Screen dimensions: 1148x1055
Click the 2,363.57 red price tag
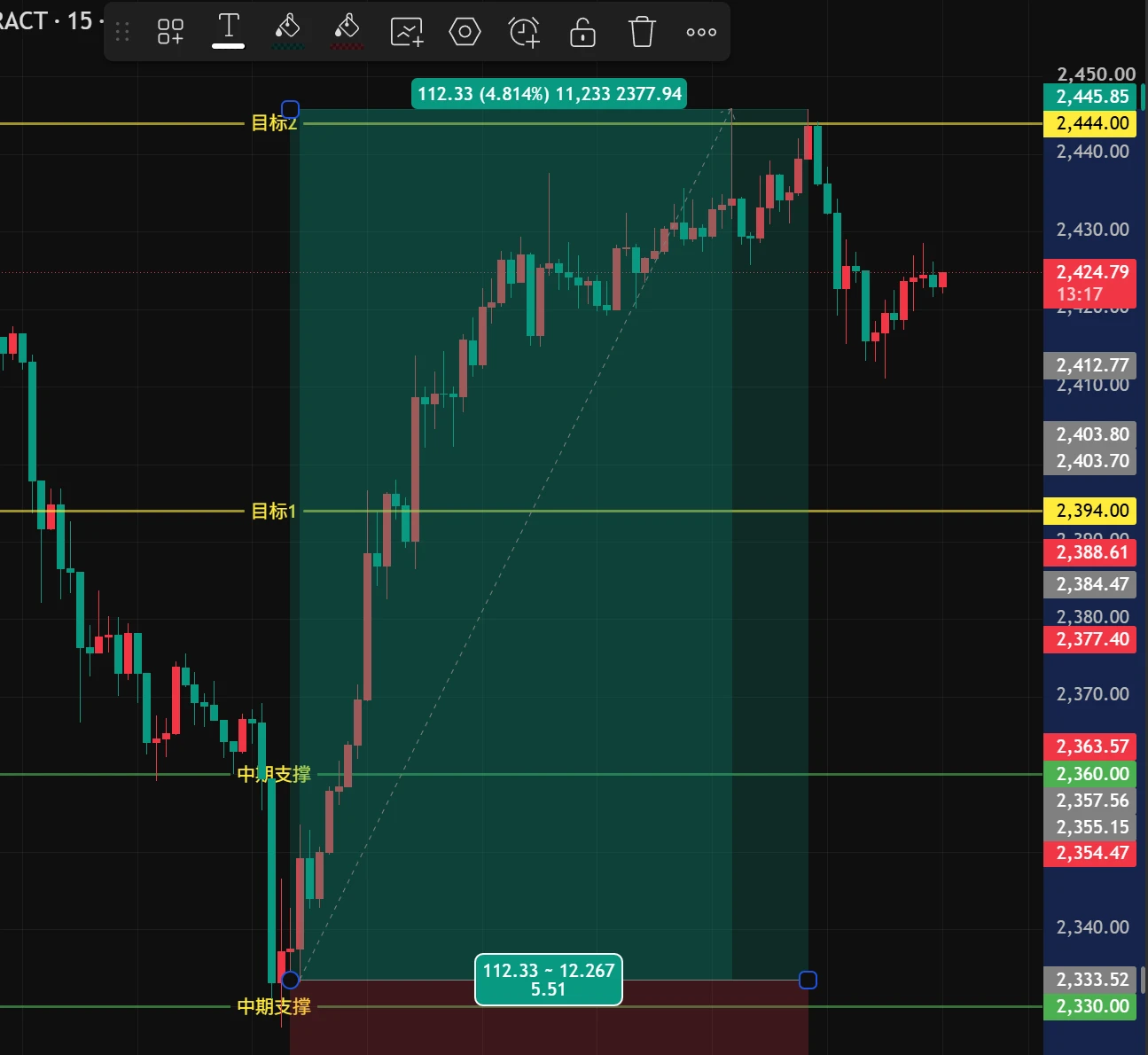(x=1090, y=746)
